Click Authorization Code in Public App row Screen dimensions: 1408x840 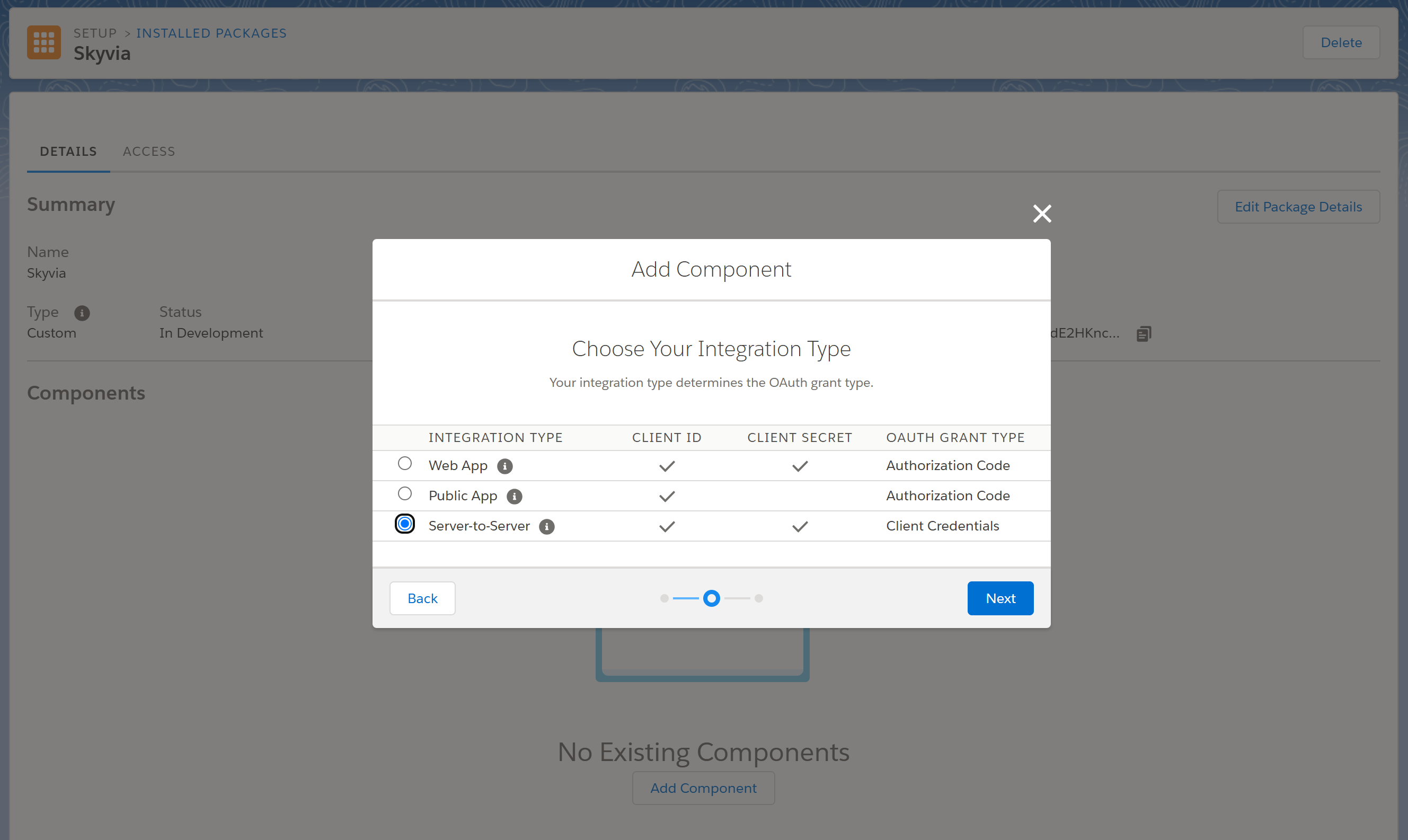click(x=948, y=496)
